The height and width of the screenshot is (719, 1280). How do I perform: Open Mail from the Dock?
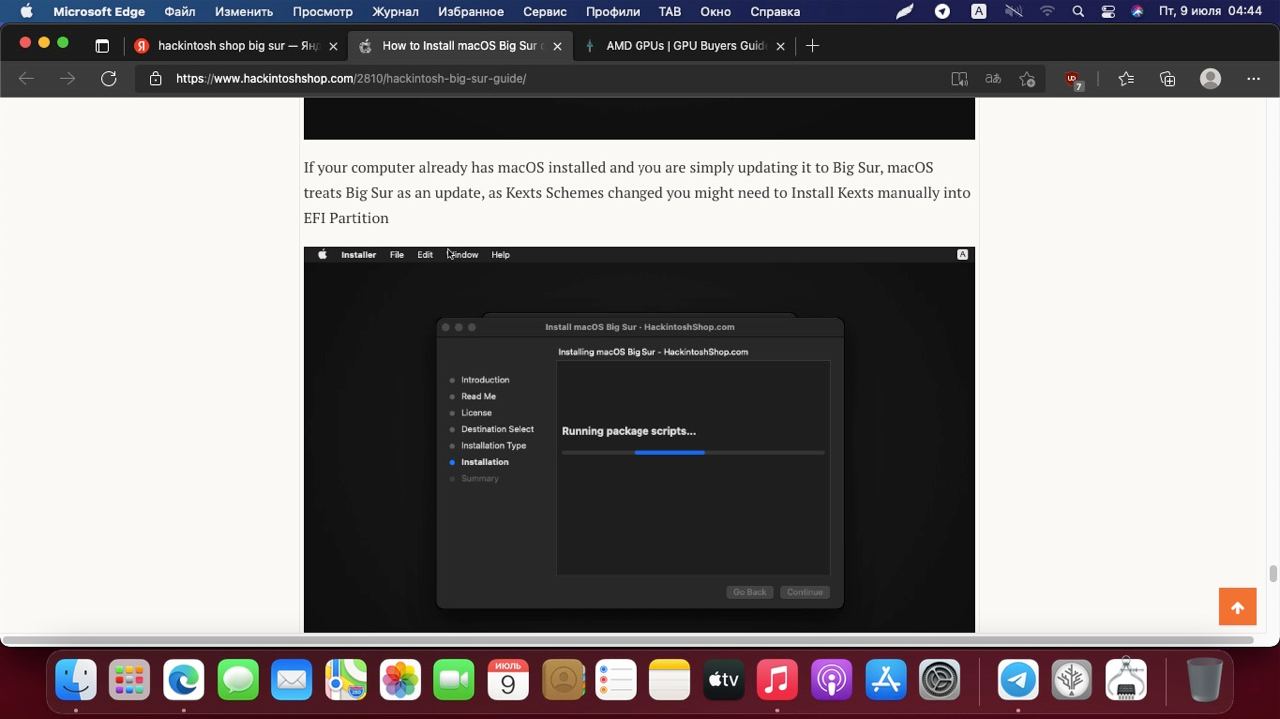tap(292, 680)
